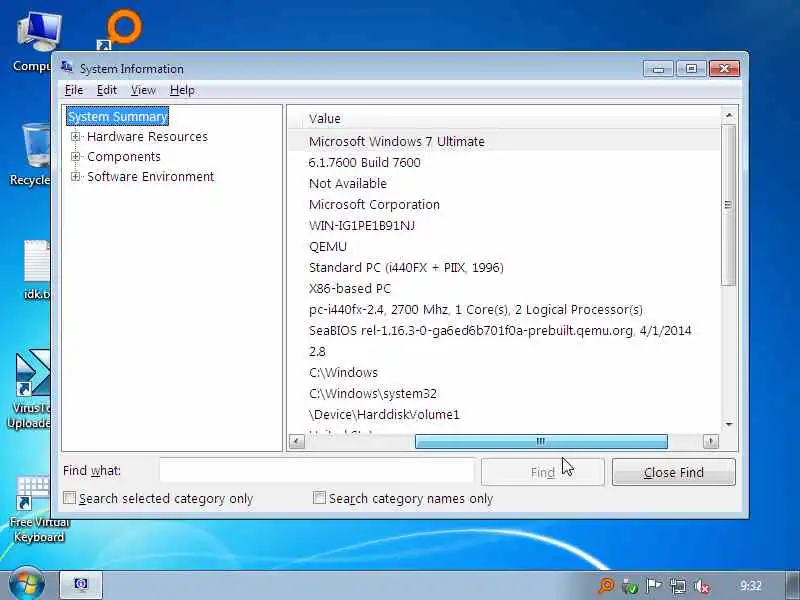This screenshot has width=800, height=600.
Task: Click the horizontal scrollbar right arrow
Action: tap(711, 441)
